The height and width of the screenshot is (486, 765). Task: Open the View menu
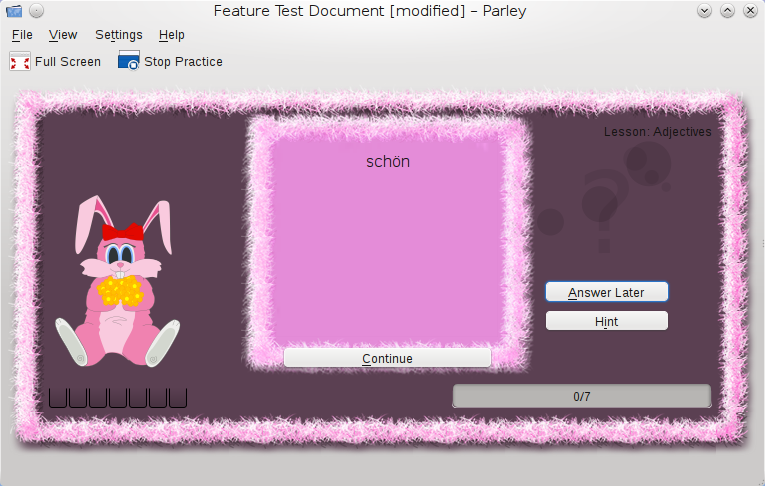63,35
